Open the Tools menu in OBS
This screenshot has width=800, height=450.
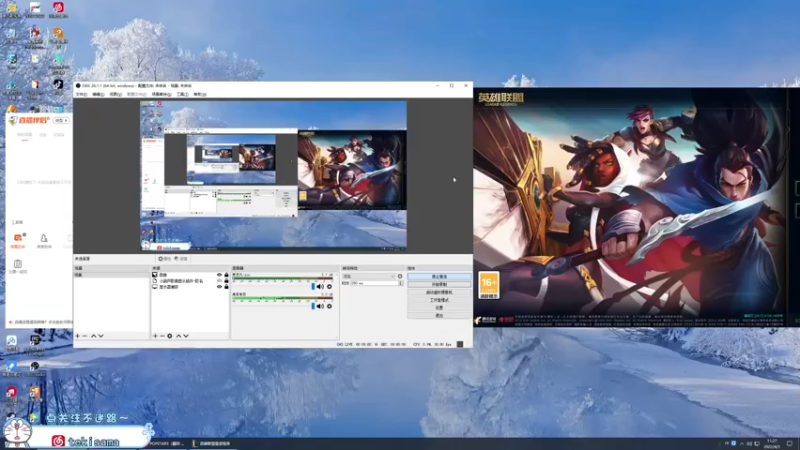click(x=182, y=94)
